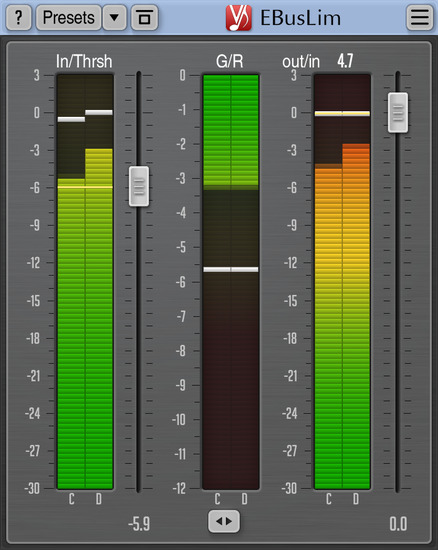Click the EBusLim title text

[301, 18]
